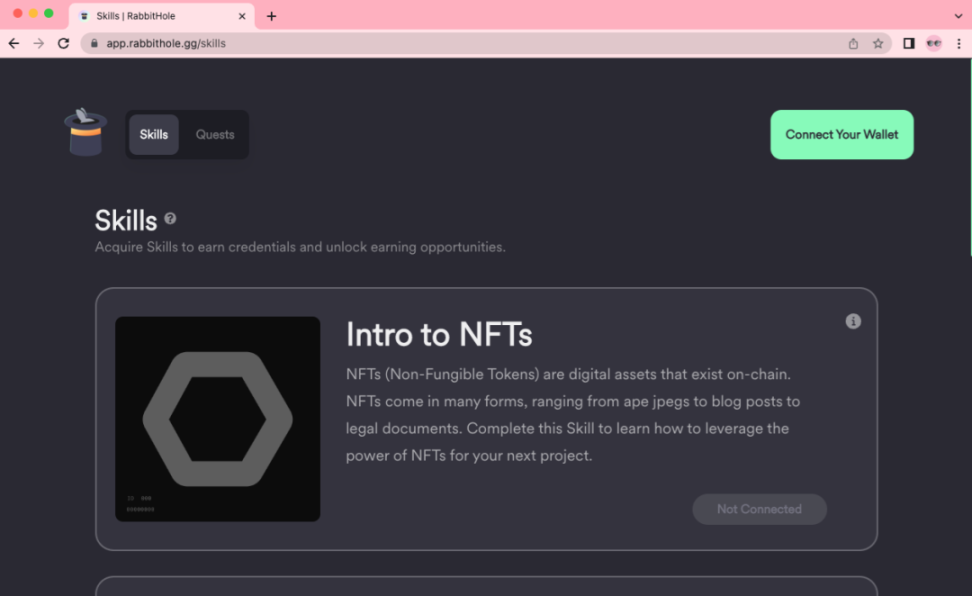View site info via the lock icon
The height and width of the screenshot is (596, 972).
point(94,43)
